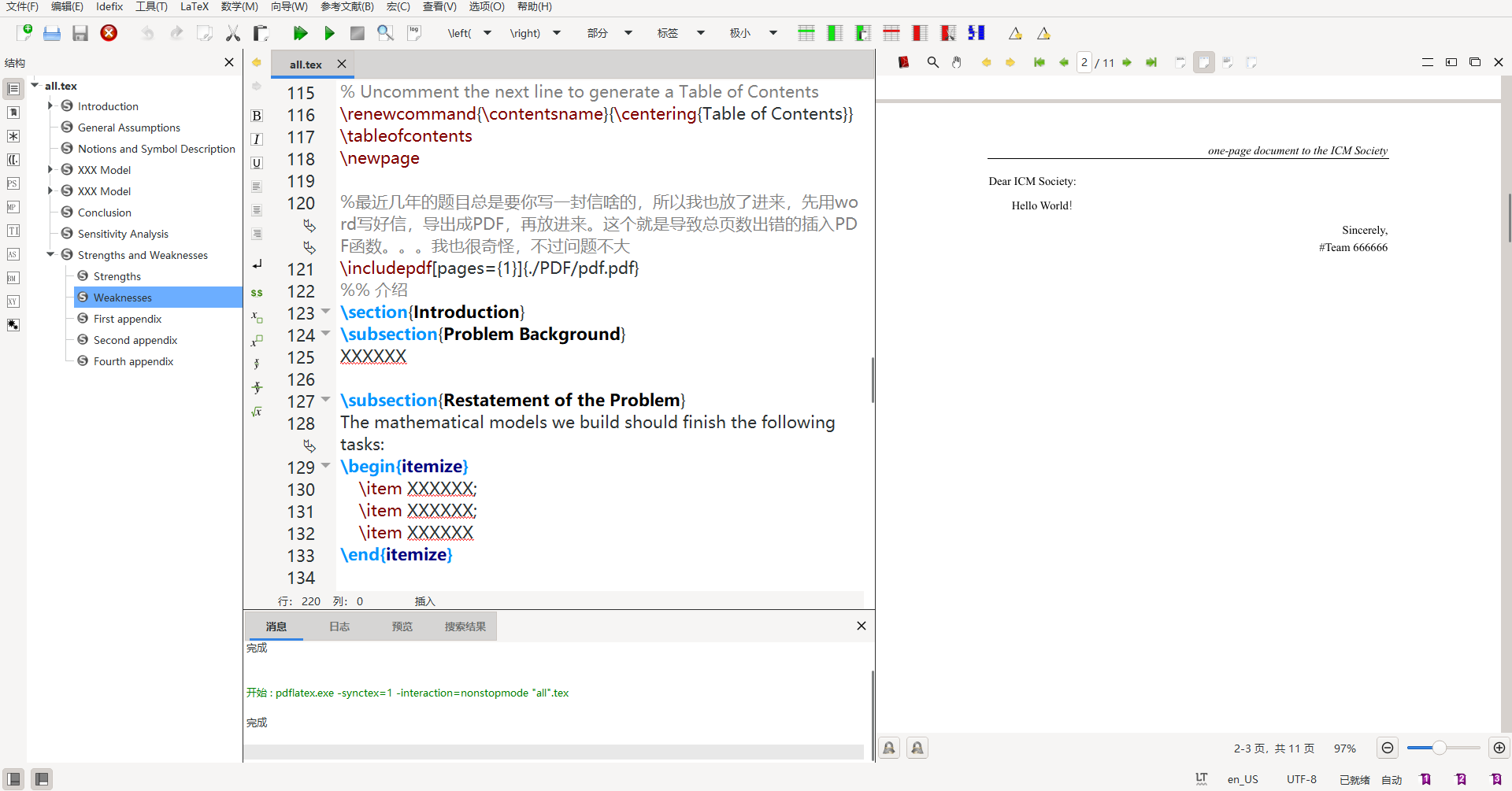Save the document with floppy icon
Viewport: 1512px width, 791px height.
80,33
